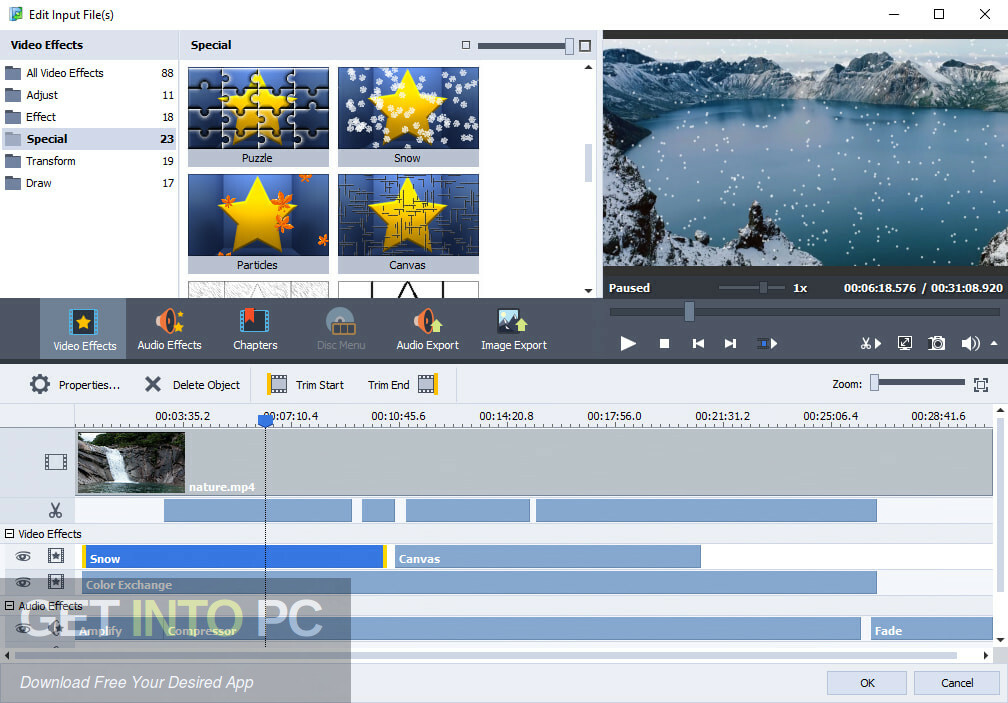This screenshot has height=703, width=1008.
Task: Click Delete Object
Action: pyautogui.click(x=192, y=385)
